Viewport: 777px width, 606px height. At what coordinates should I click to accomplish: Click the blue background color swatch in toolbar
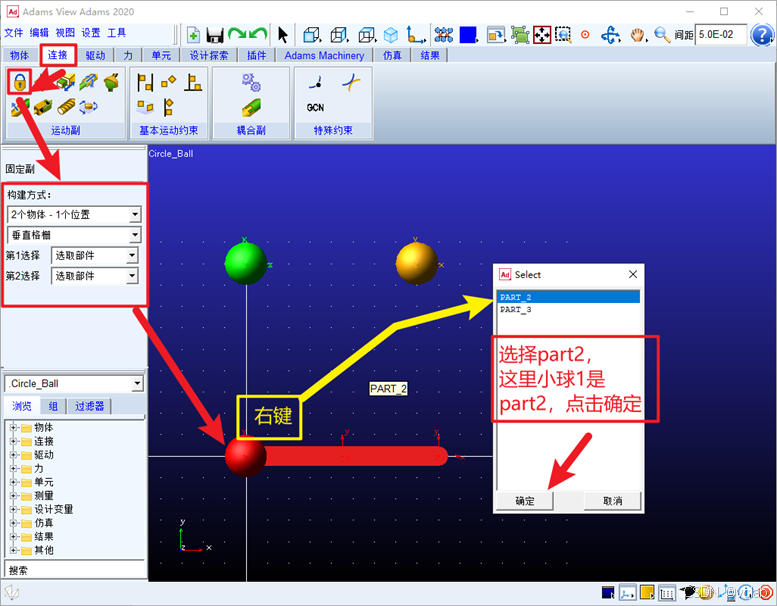point(468,35)
